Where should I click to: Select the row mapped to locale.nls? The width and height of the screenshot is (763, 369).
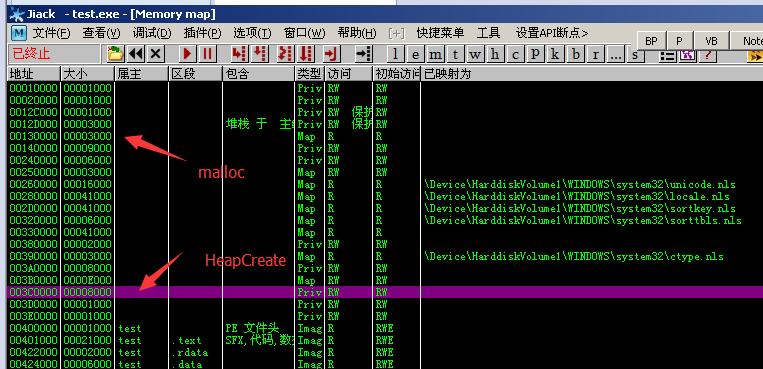coord(385,196)
